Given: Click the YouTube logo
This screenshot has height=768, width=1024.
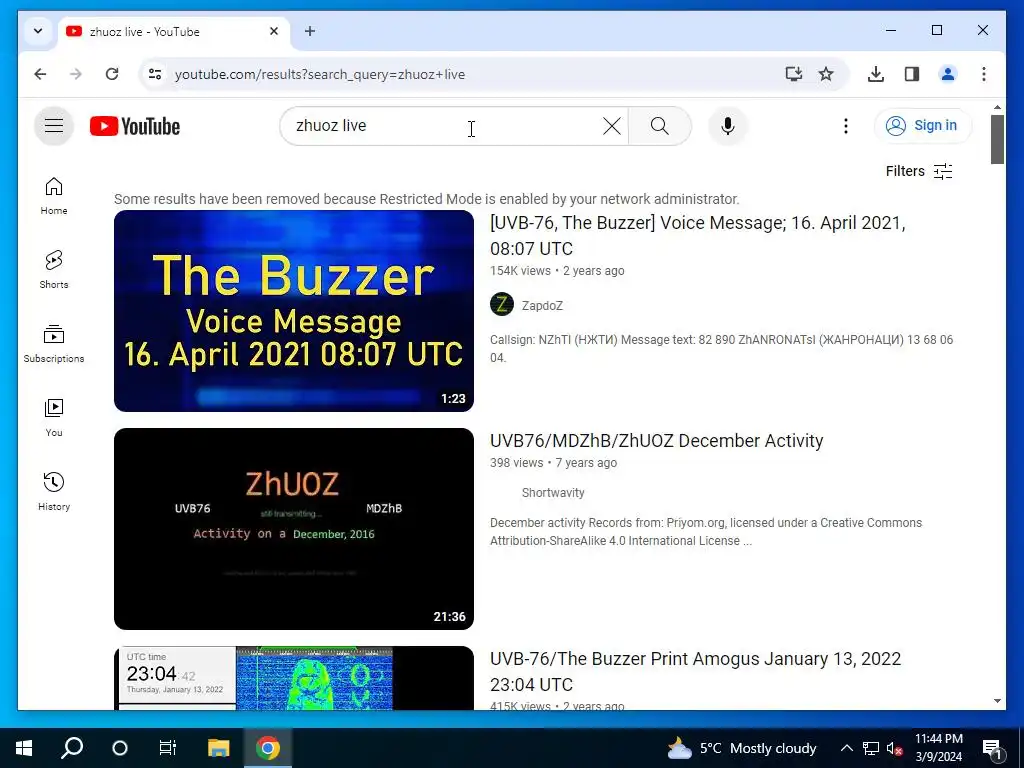Looking at the screenshot, I should (135, 126).
